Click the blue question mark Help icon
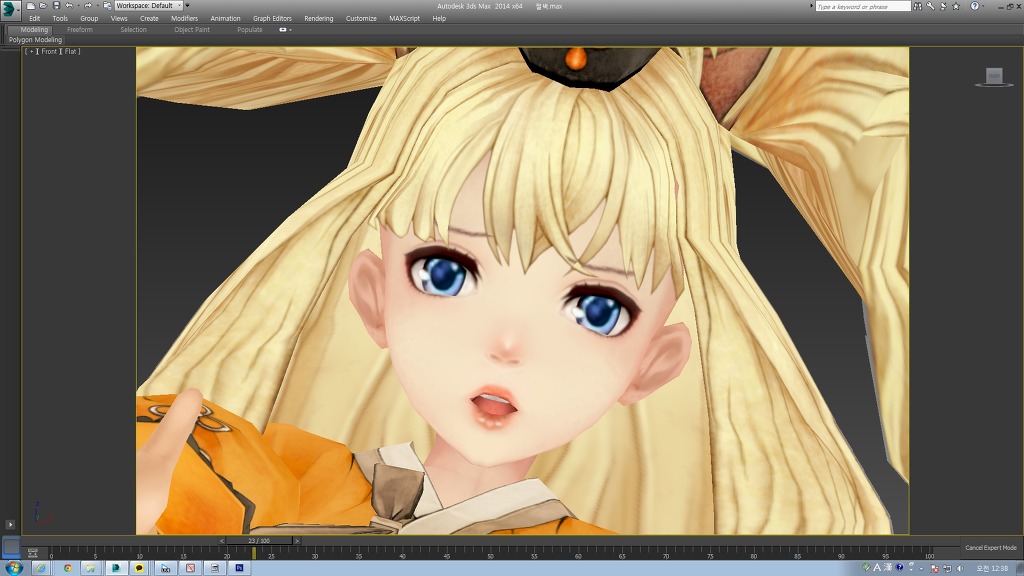Image resolution: width=1024 pixels, height=576 pixels. [x=974, y=6]
